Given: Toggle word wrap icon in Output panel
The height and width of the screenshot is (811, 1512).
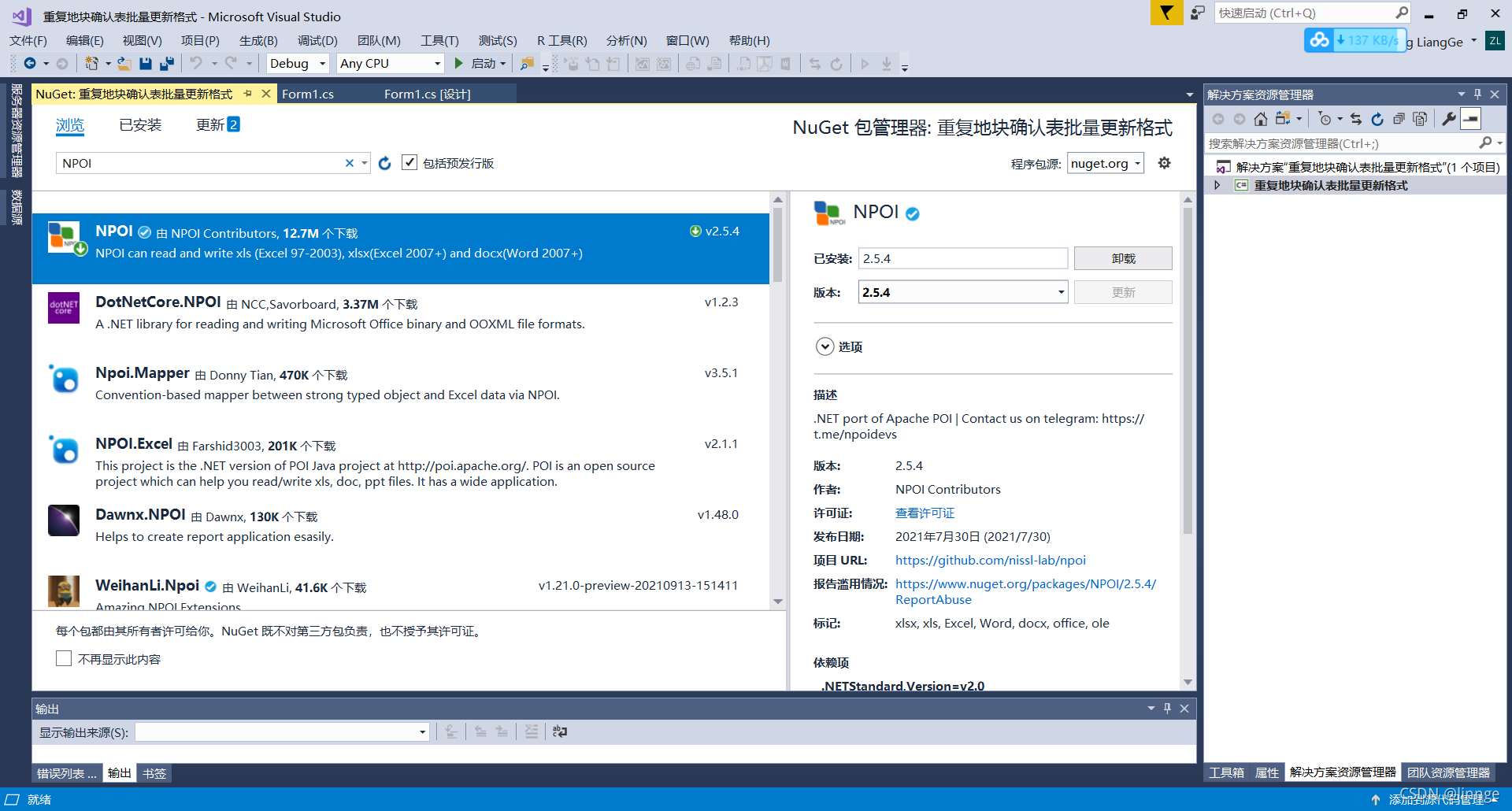Looking at the screenshot, I should (x=560, y=731).
